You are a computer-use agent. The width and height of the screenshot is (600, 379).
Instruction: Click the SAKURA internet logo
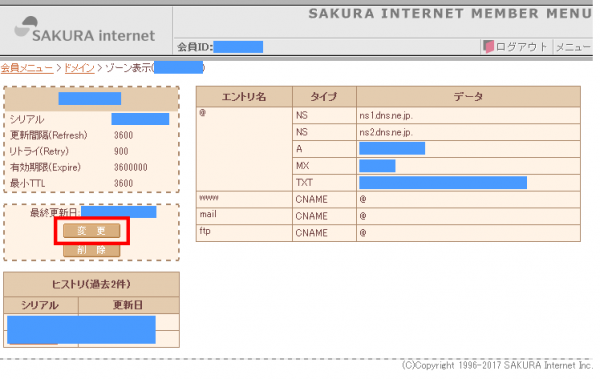(85, 30)
